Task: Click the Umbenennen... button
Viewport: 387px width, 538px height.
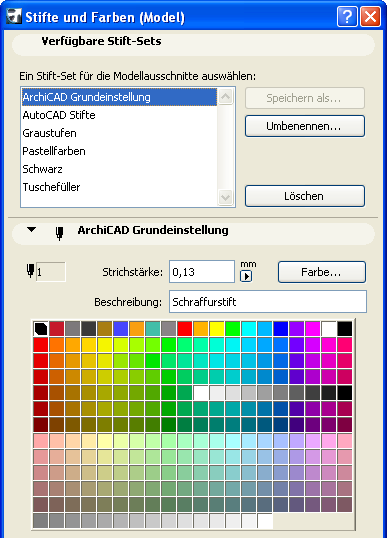Action: [305, 126]
